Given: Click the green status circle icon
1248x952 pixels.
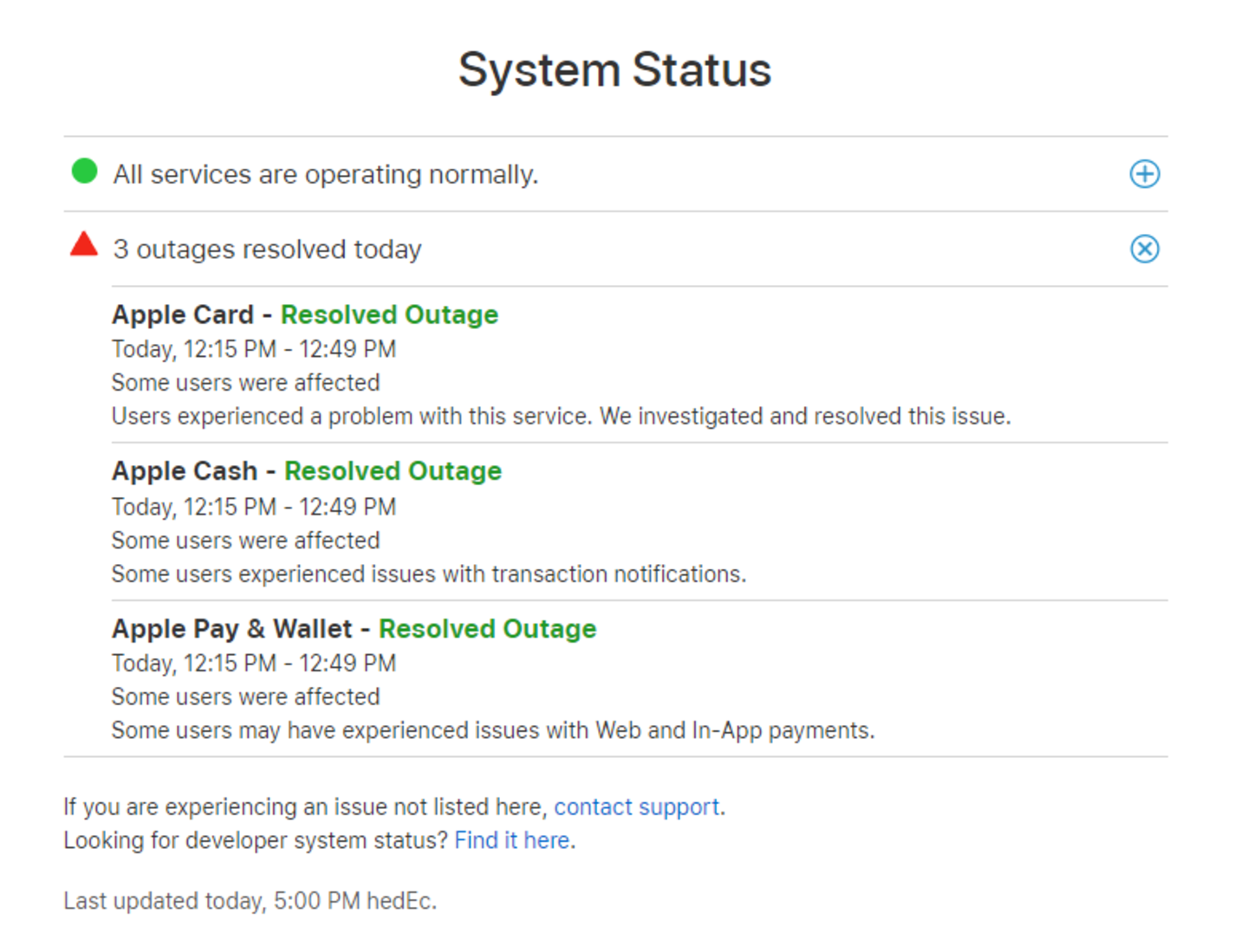Looking at the screenshot, I should click(84, 172).
